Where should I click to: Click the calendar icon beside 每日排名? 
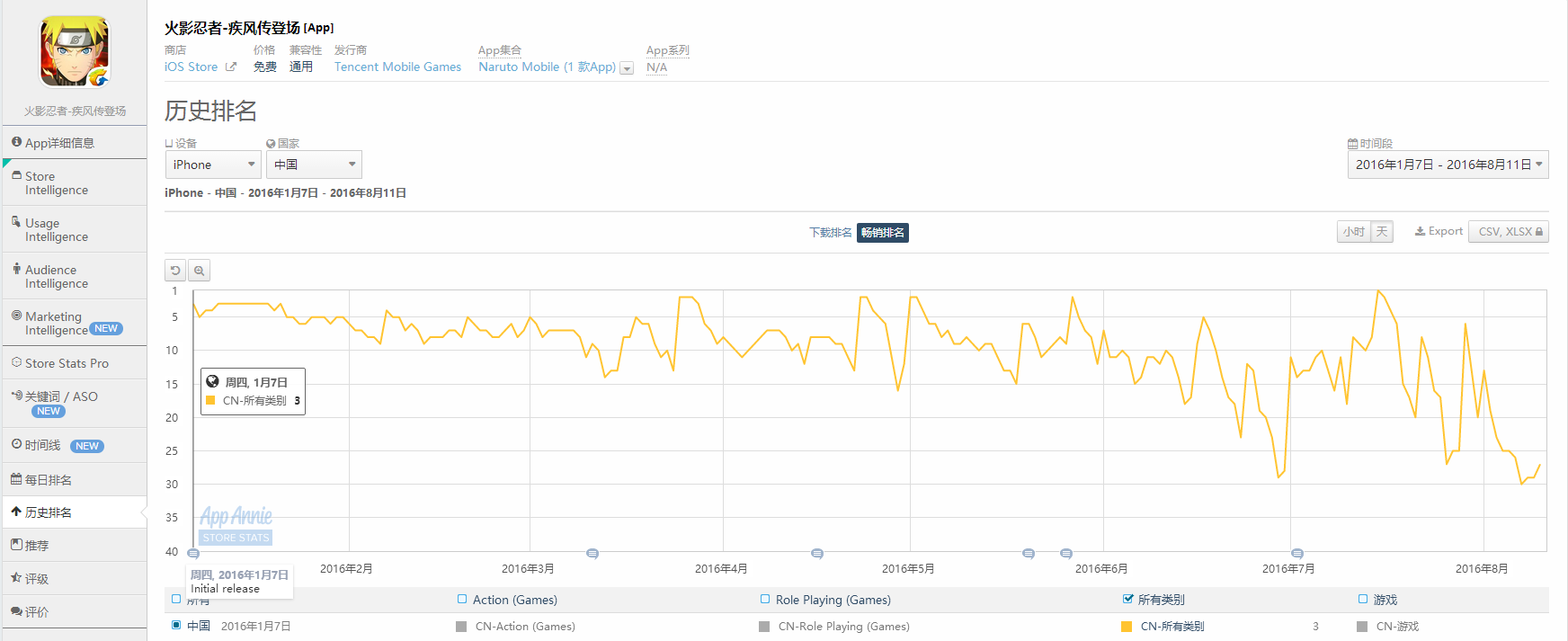tap(16, 479)
